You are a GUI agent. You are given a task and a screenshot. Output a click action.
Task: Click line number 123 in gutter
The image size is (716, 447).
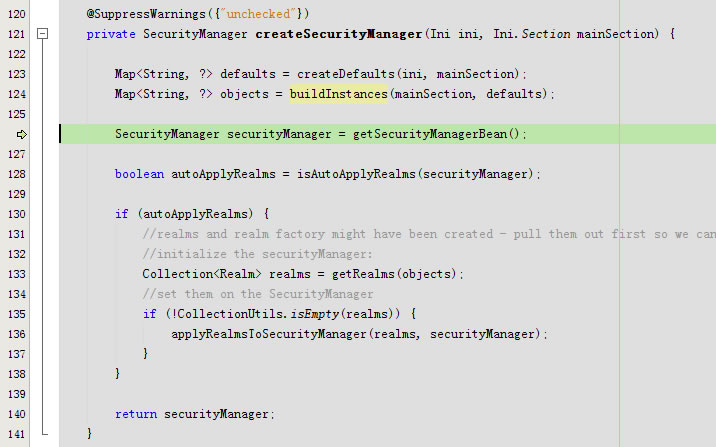tap(17, 74)
